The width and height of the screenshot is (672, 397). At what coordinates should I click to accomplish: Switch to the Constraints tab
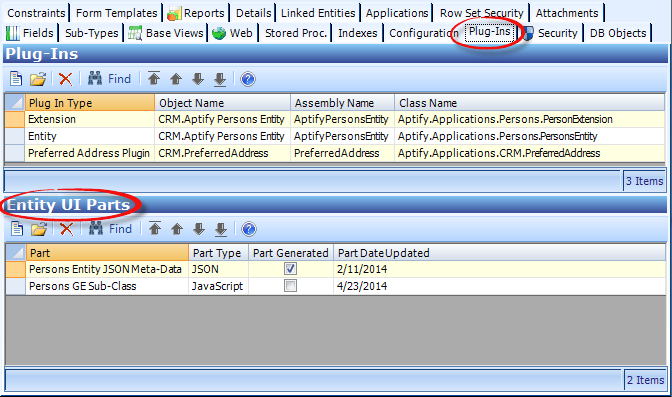pyautogui.click(x=36, y=13)
